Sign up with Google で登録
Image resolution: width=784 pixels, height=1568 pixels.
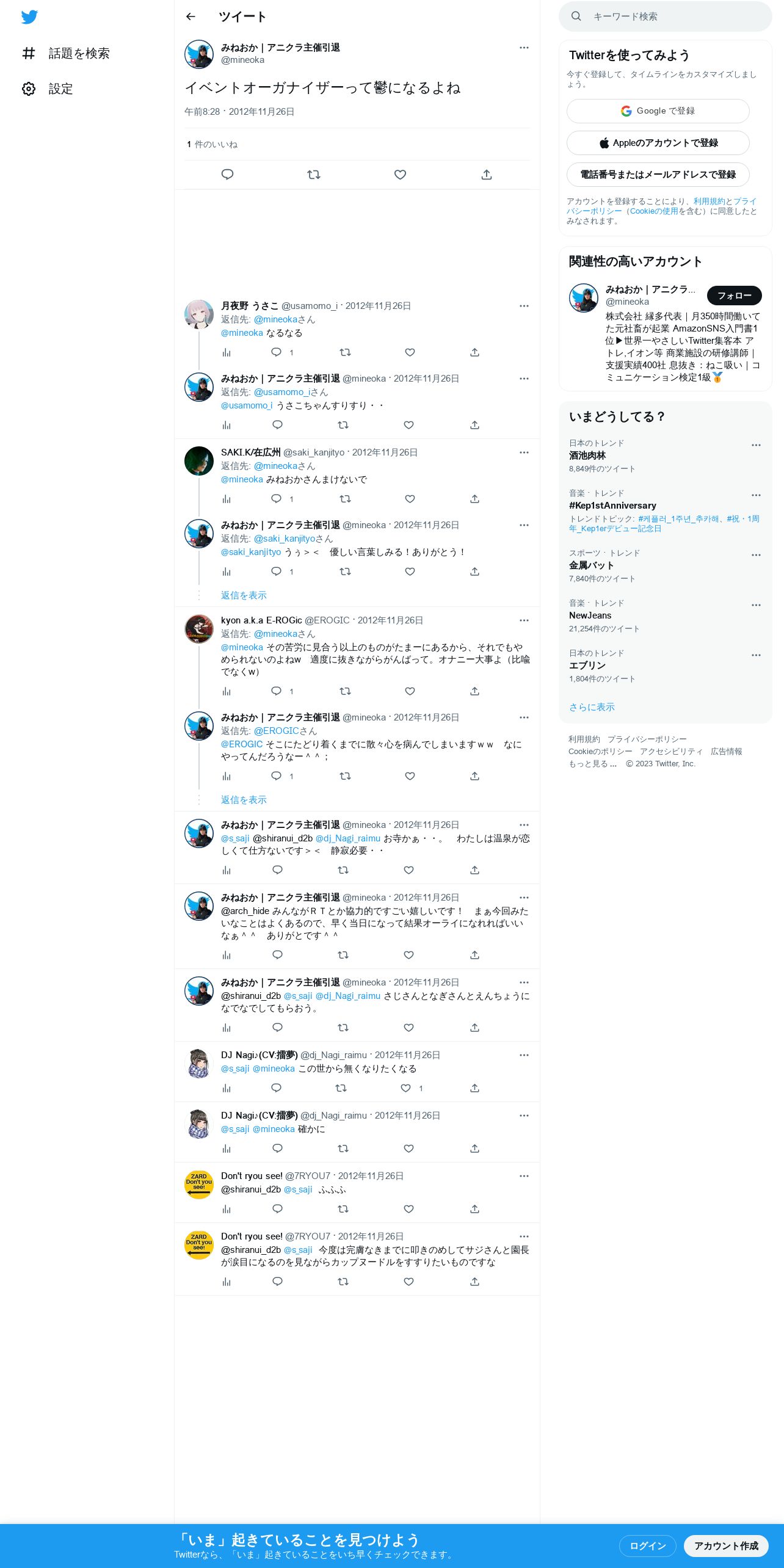click(x=658, y=111)
